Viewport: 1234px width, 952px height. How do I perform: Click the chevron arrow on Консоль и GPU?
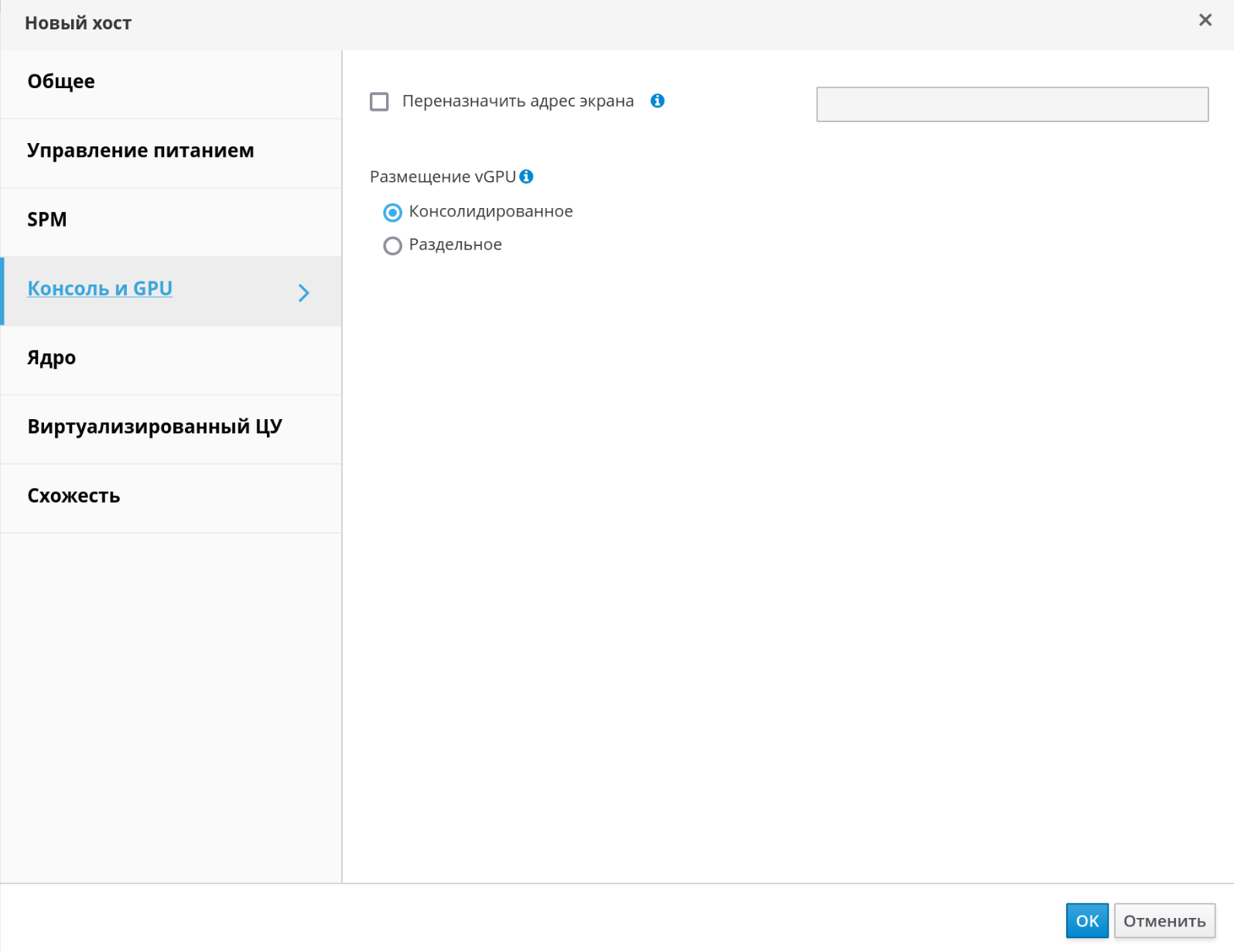click(x=304, y=292)
